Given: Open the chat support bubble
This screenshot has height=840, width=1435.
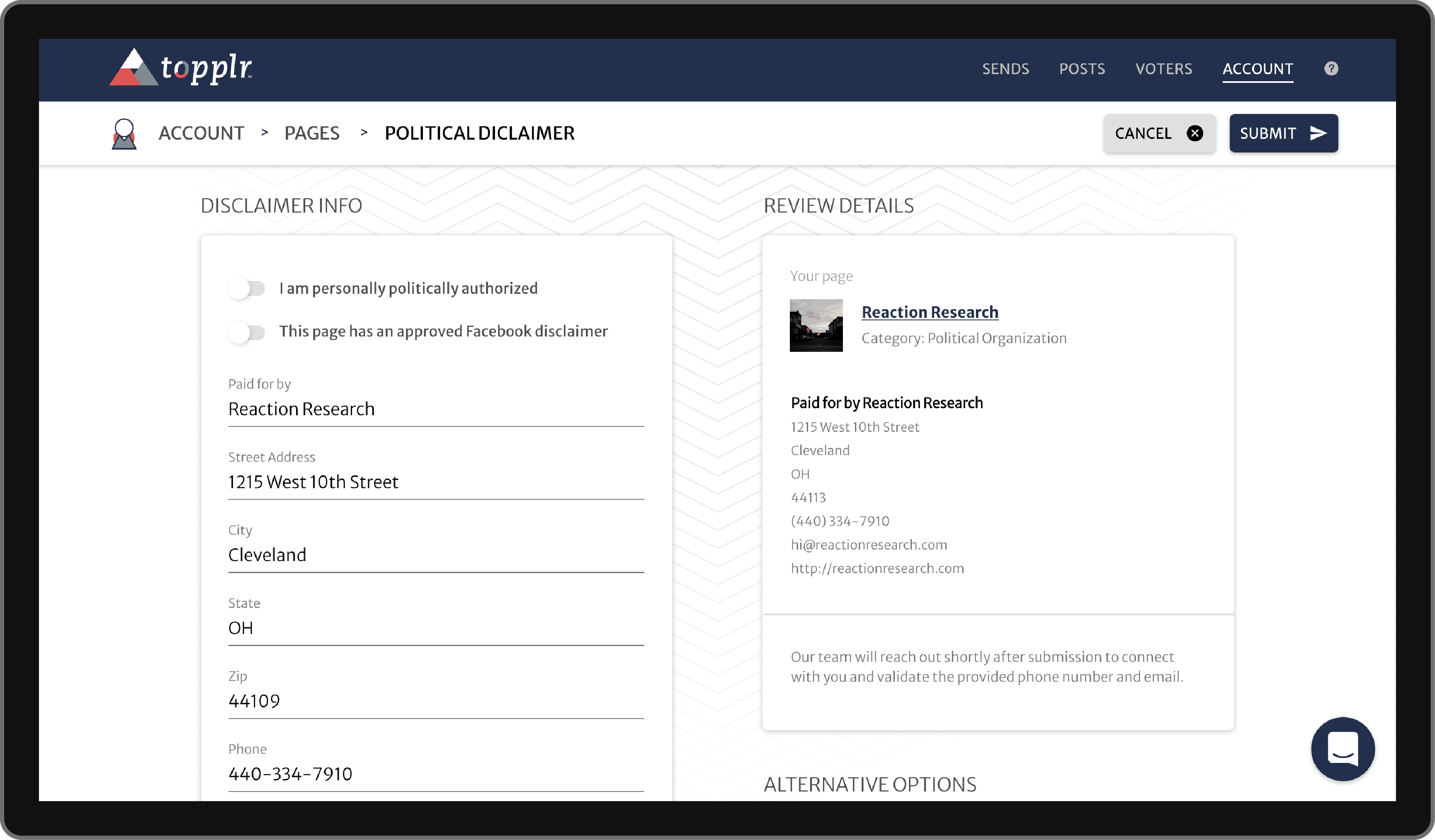Looking at the screenshot, I should point(1343,748).
